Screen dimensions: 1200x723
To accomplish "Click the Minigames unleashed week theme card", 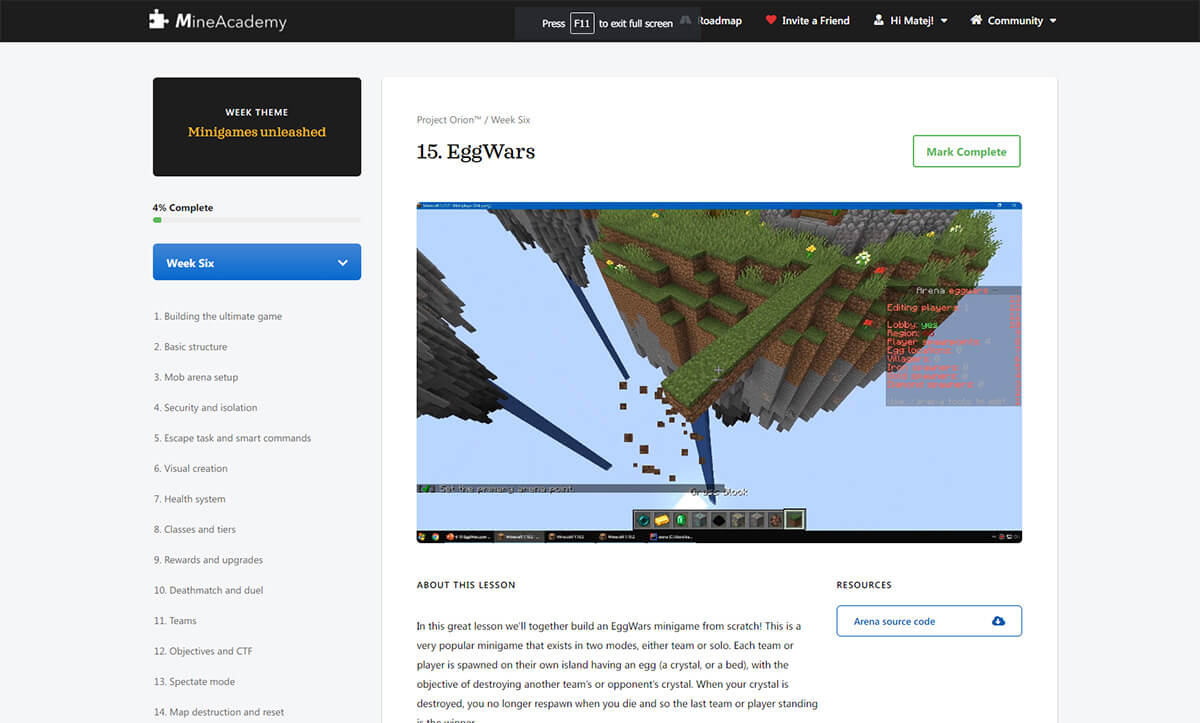I will [x=257, y=127].
